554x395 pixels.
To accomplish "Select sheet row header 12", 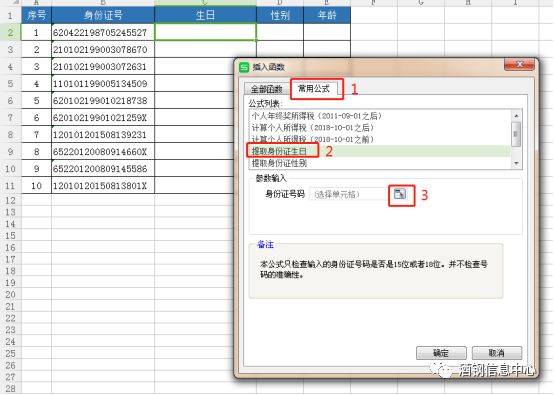I will tap(10, 200).
